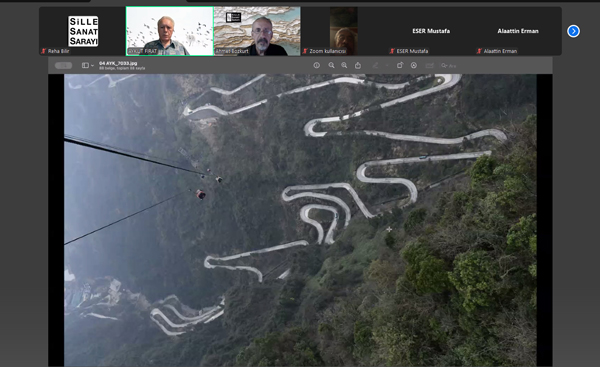Click the Alaattin Erman participant tile
The image size is (600, 367).
click(518, 31)
